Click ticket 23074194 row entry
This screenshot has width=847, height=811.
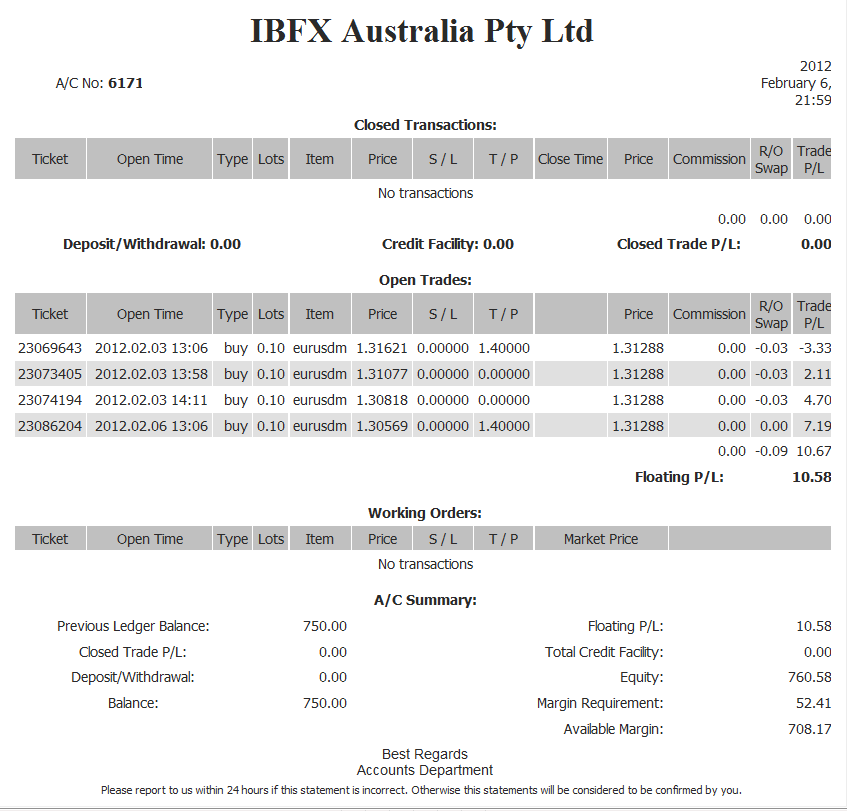[x=50, y=400]
